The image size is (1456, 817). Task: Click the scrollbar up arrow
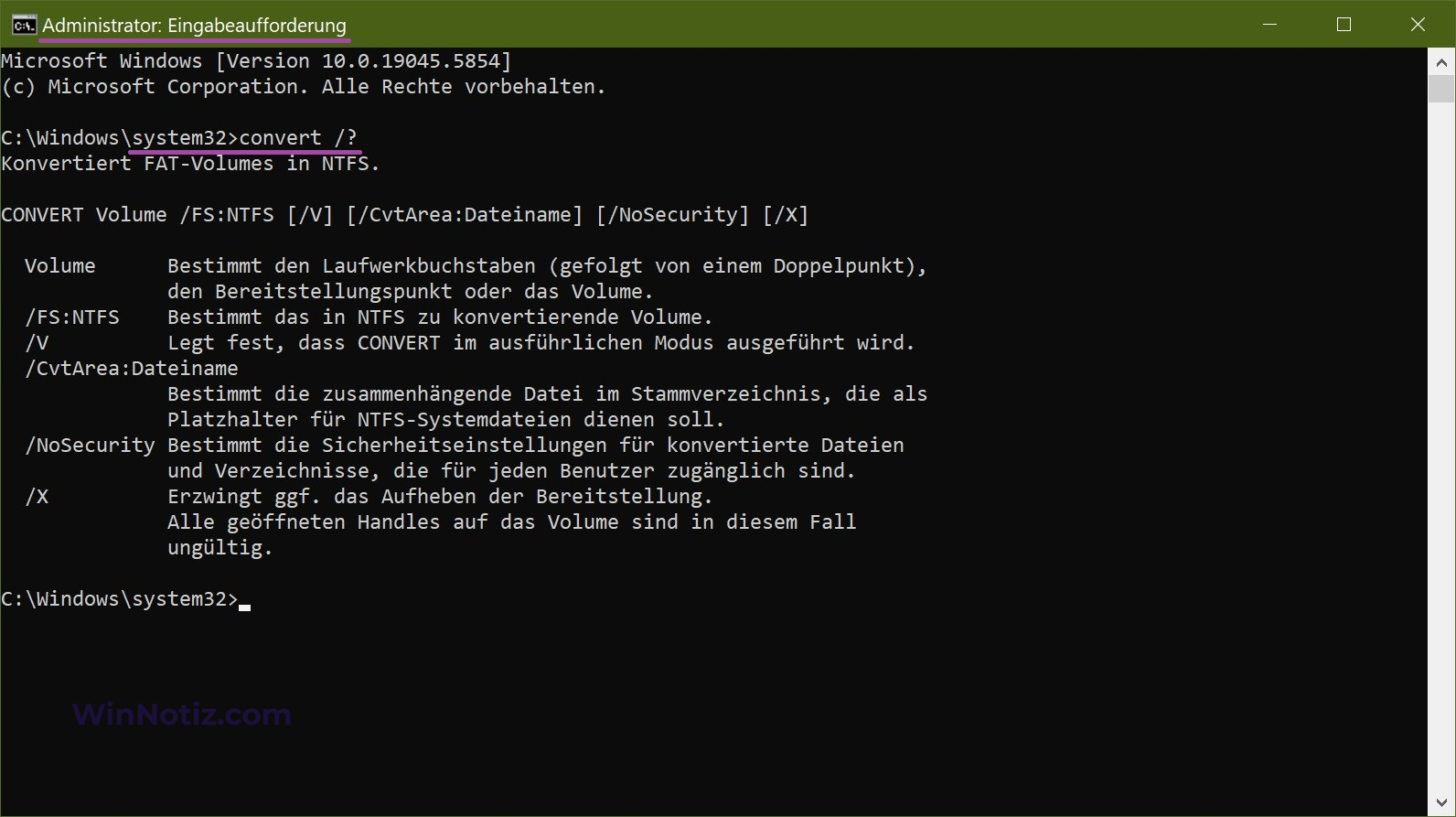1441,62
